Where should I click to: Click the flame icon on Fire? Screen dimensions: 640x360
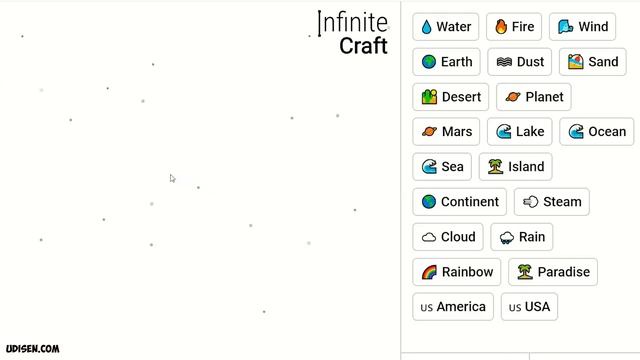501,27
